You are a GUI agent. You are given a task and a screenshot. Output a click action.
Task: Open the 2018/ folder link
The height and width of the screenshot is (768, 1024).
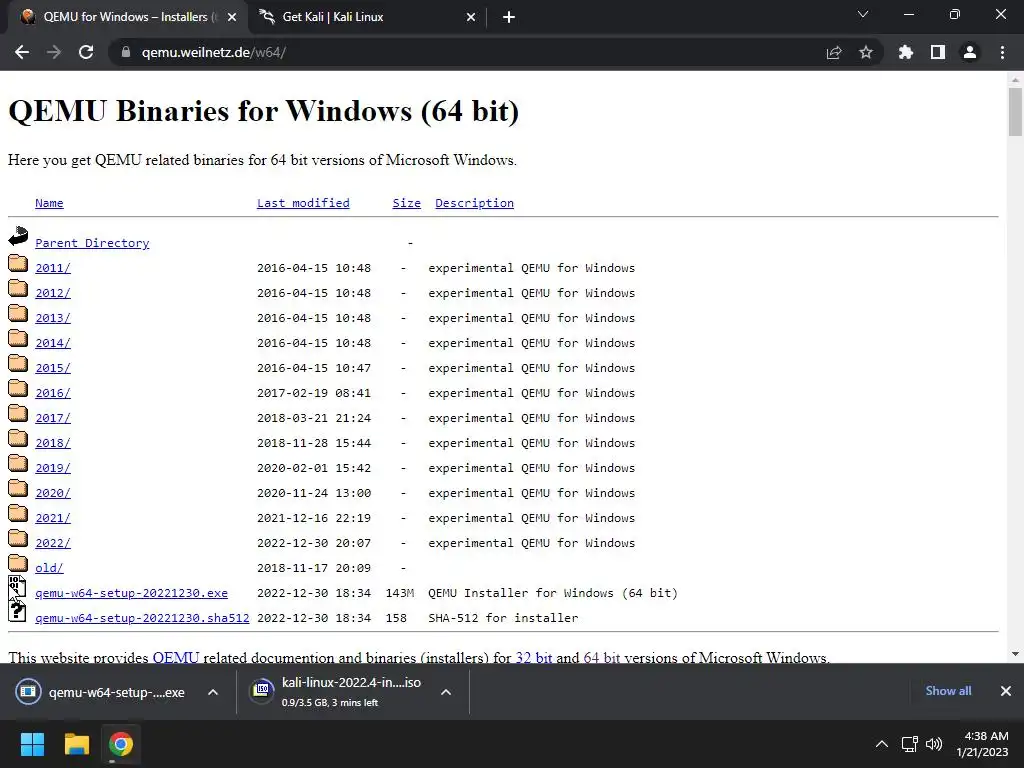point(53,443)
